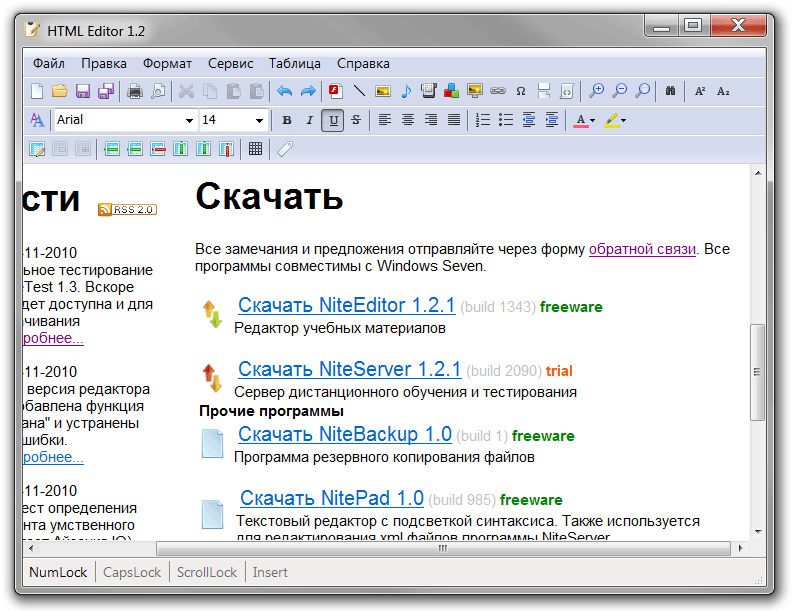Follow the Скачать NitePad 1.0 link
792x611 pixels.
coord(332,498)
